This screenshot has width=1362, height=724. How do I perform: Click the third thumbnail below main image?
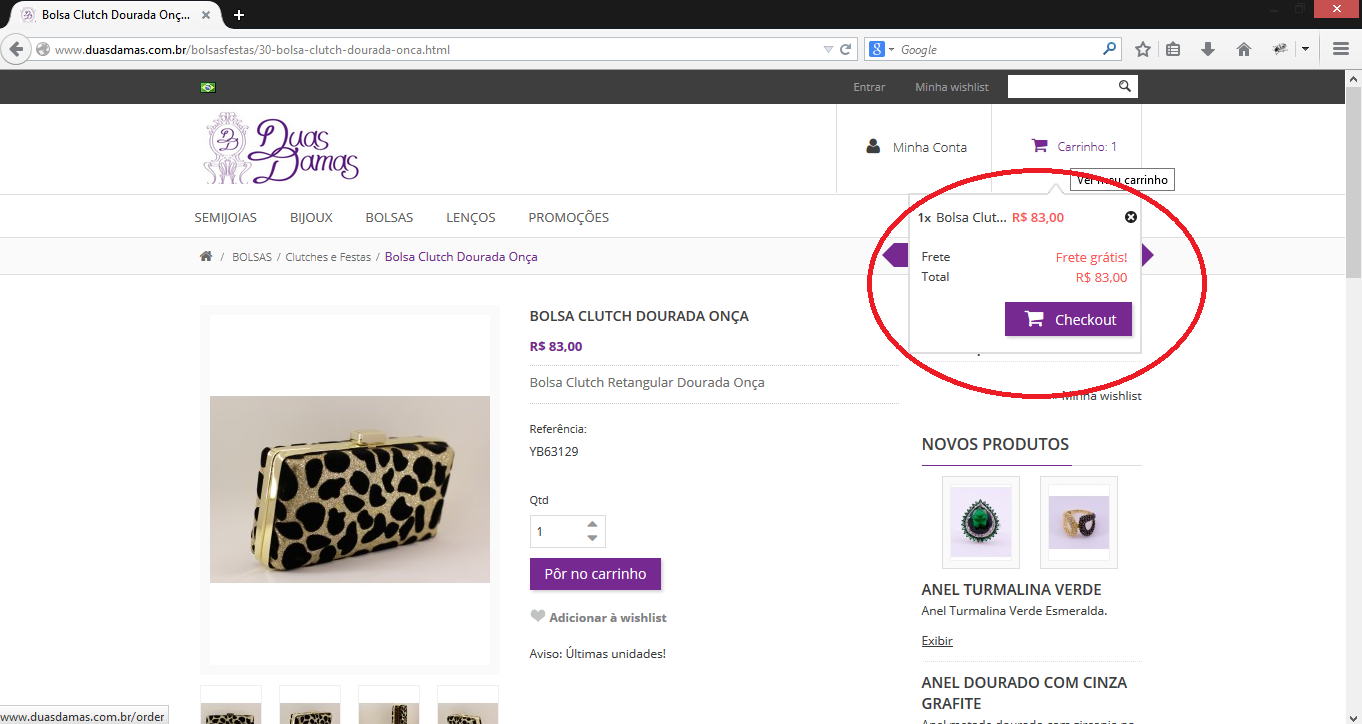(x=389, y=705)
